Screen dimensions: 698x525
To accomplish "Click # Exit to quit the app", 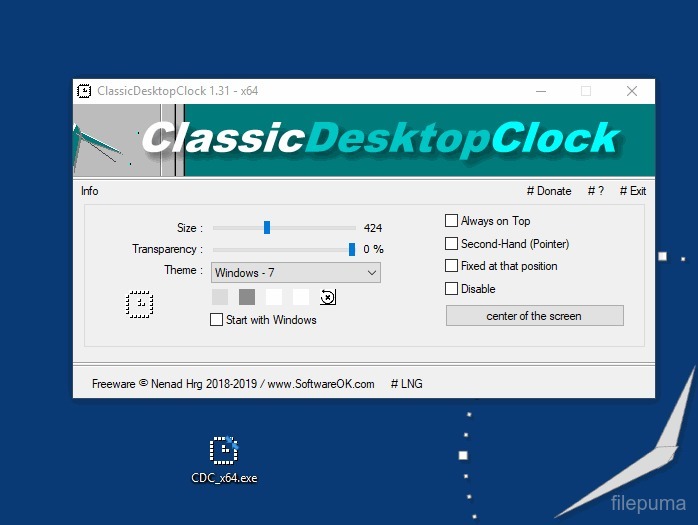I will [x=632, y=191].
